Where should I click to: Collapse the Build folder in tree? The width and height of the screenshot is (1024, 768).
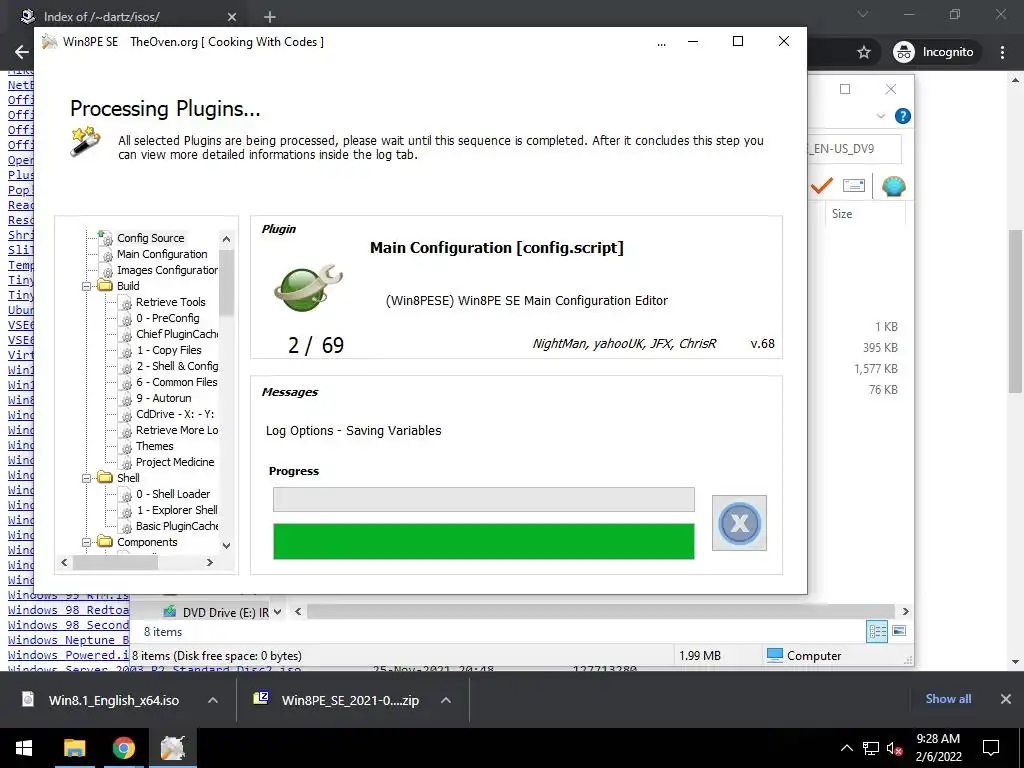(x=86, y=286)
